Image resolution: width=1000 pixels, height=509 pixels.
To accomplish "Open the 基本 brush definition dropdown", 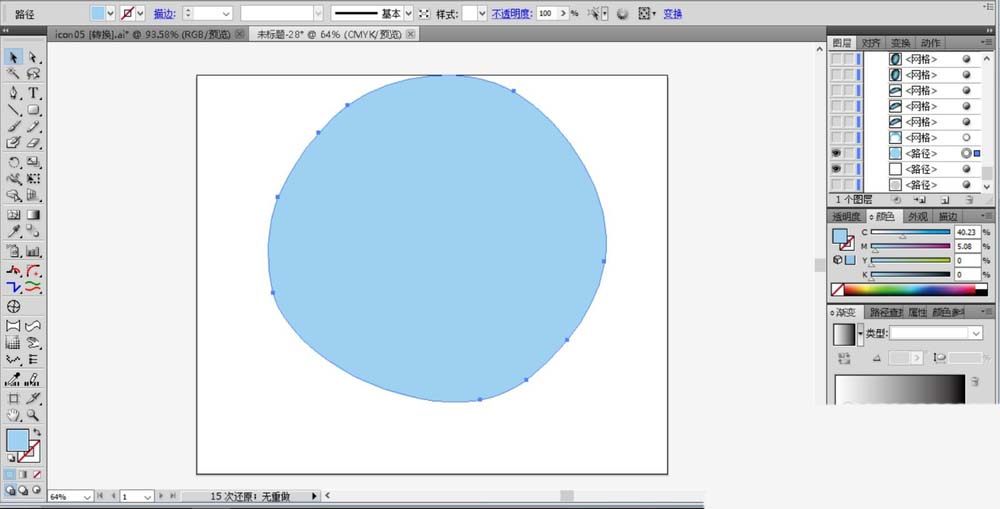I will tap(408, 13).
